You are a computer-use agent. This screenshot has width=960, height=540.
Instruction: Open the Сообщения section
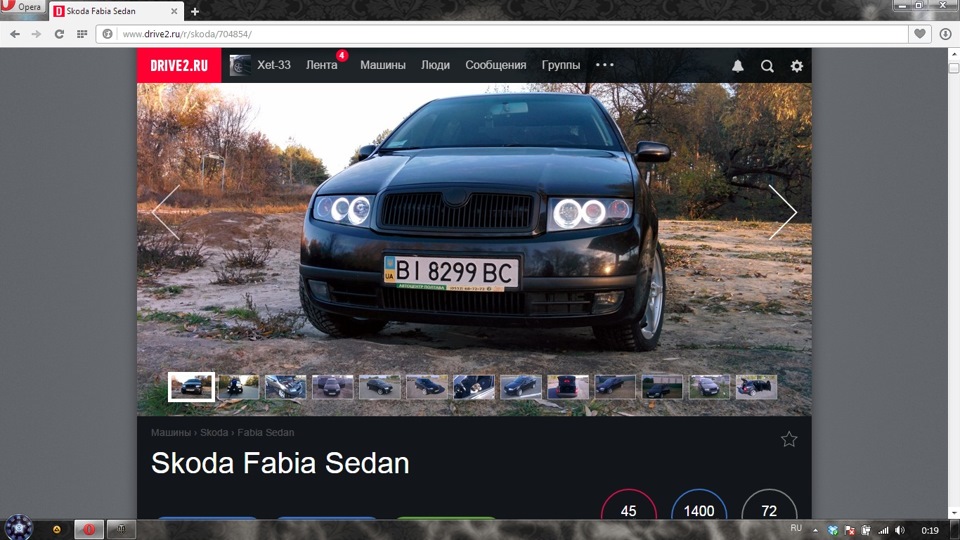(495, 65)
